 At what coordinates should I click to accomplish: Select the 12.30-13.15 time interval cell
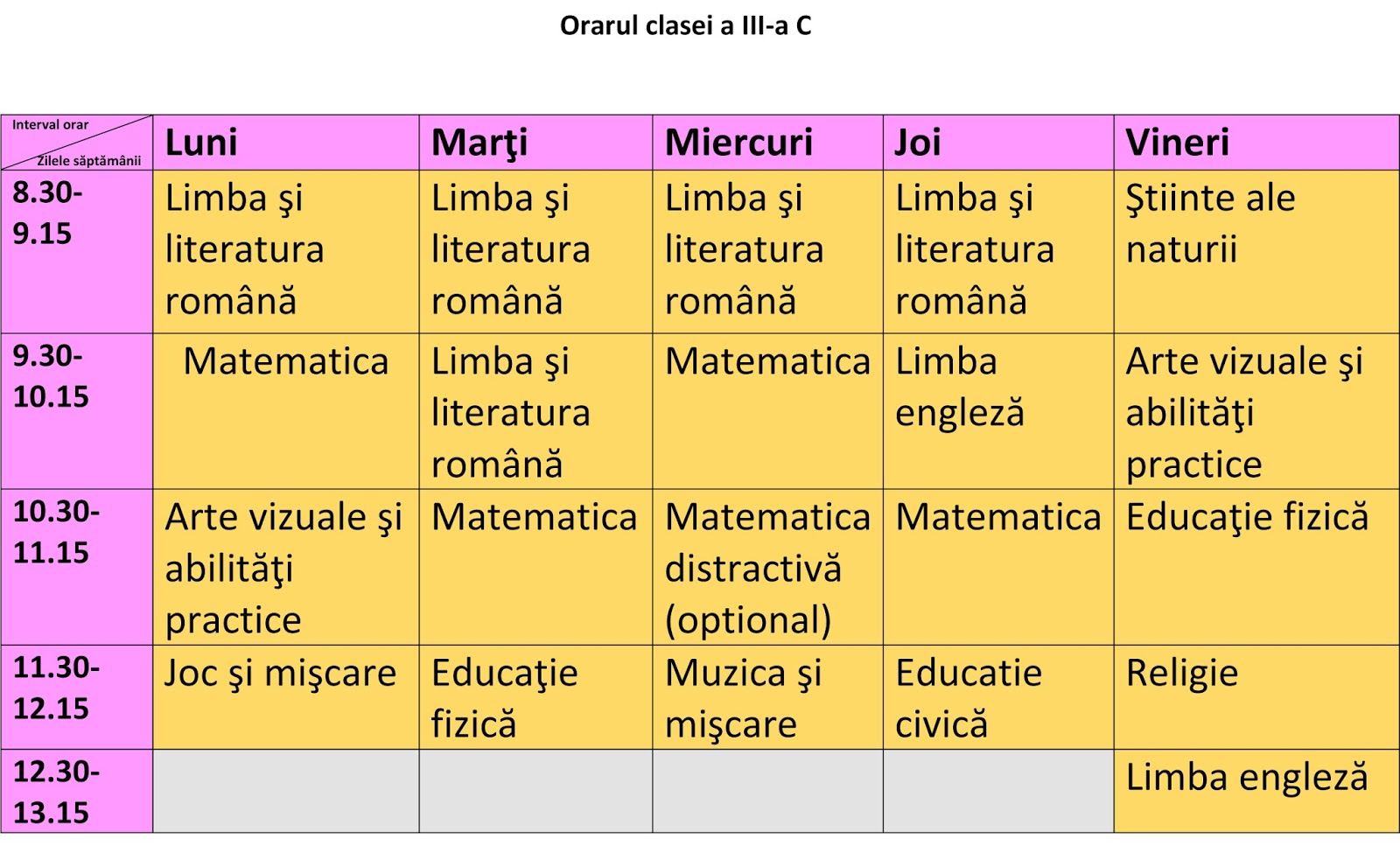(x=76, y=791)
